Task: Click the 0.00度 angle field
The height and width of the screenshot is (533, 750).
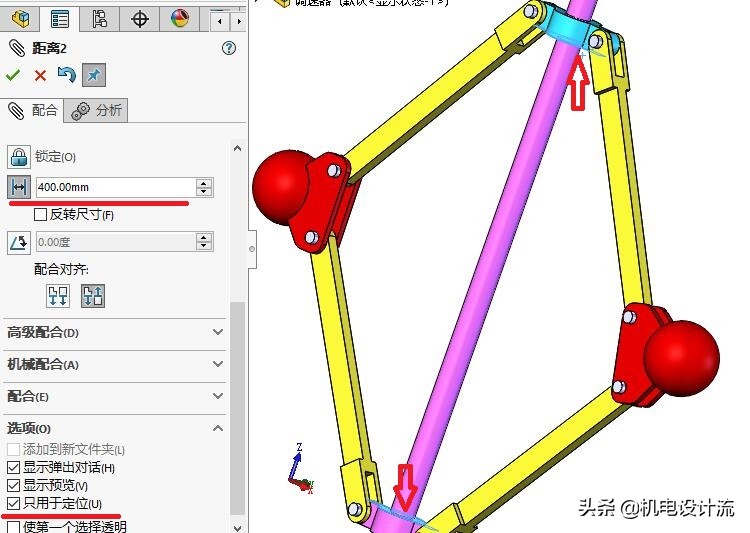Action: click(115, 242)
